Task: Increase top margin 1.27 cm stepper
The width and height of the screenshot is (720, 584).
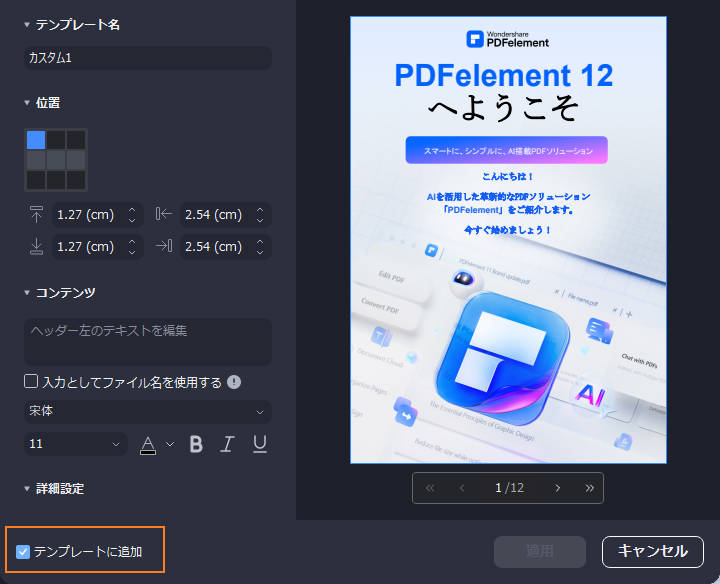Action: tap(132, 210)
